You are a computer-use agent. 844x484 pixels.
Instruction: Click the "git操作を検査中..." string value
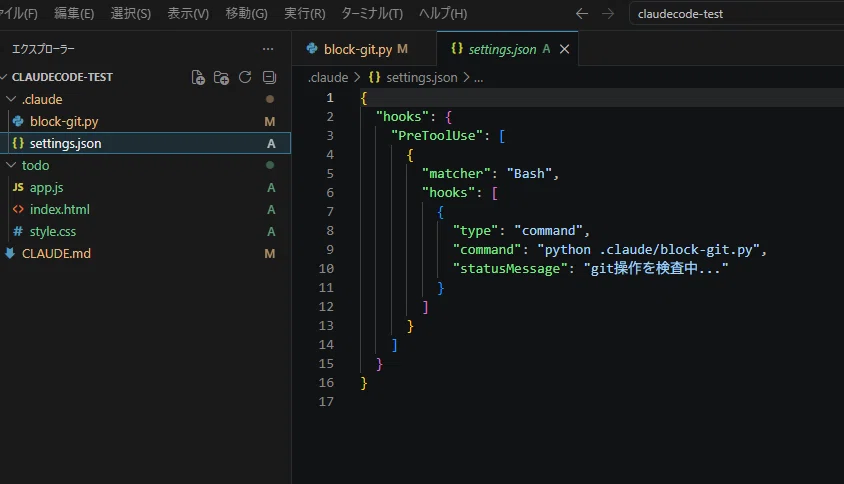point(656,268)
